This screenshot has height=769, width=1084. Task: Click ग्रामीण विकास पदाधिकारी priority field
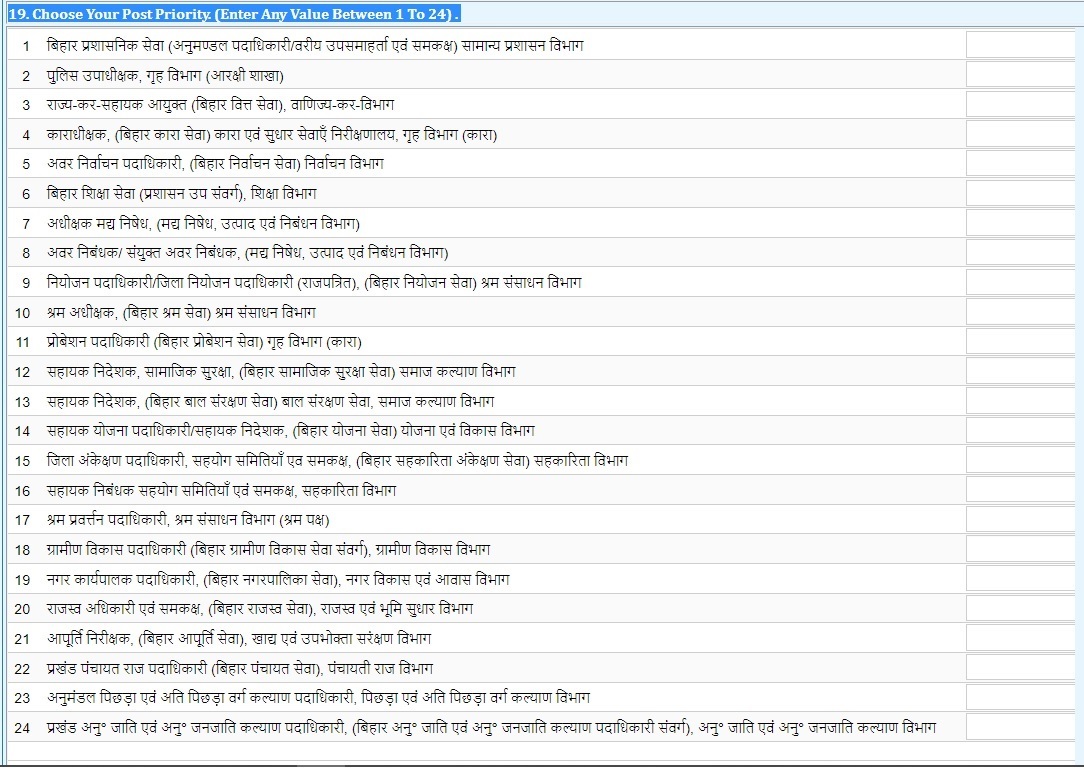click(x=1019, y=550)
